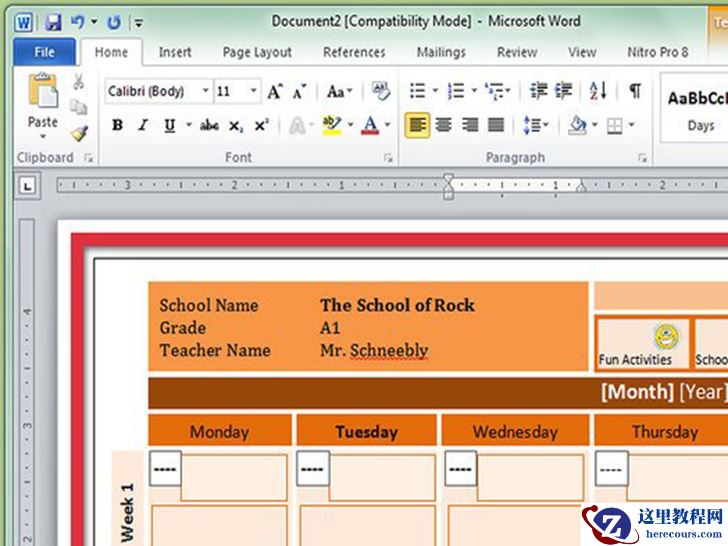Viewport: 728px width, 546px height.
Task: Open the font size dropdown showing 11
Action: pyautogui.click(x=254, y=91)
